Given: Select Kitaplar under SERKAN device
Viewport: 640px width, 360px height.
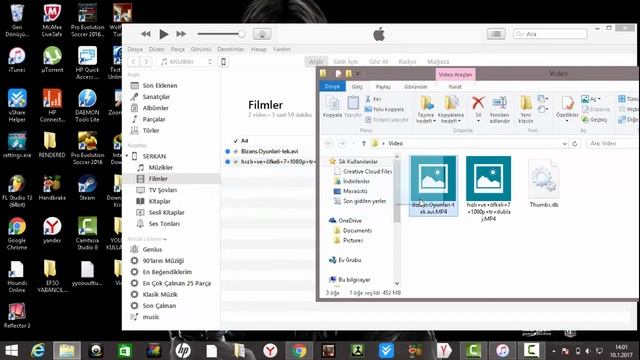Looking at the screenshot, I should tap(159, 201).
